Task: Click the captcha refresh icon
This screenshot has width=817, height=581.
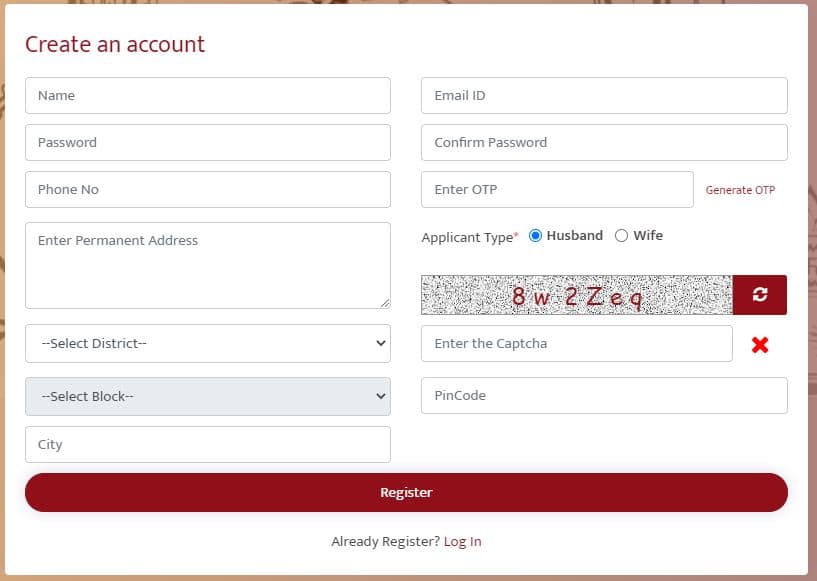Action: click(759, 295)
